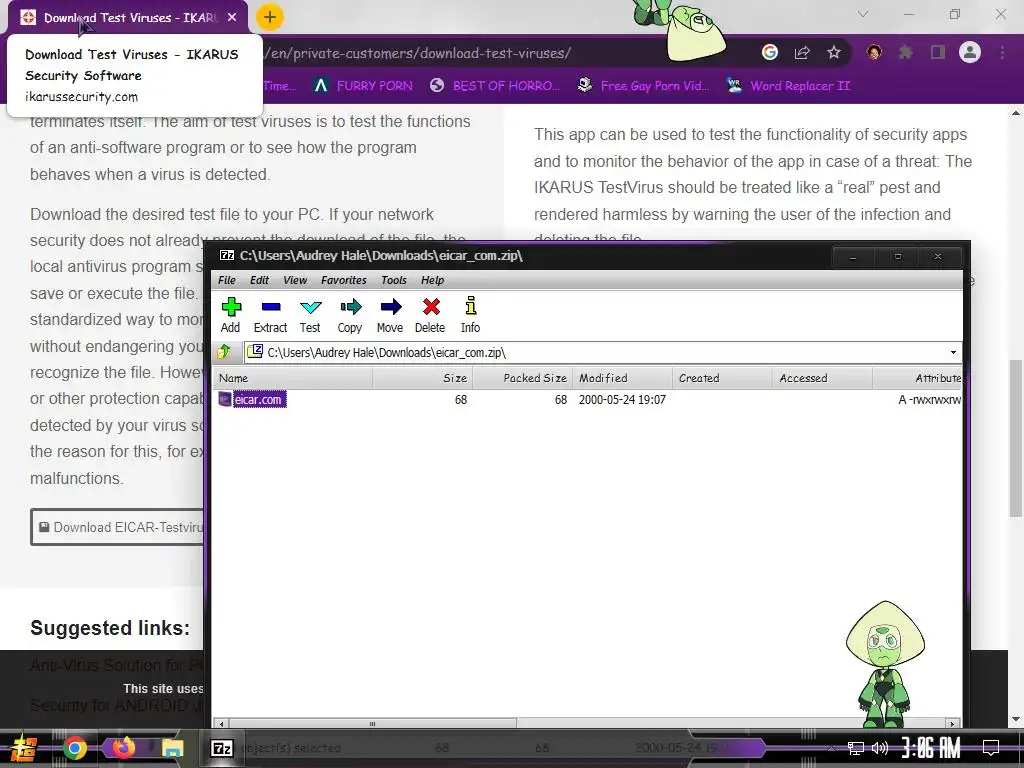Screen dimensions: 1024x768
Task: Open the Chrome tab search chevron
Action: pyautogui.click(x=863, y=14)
